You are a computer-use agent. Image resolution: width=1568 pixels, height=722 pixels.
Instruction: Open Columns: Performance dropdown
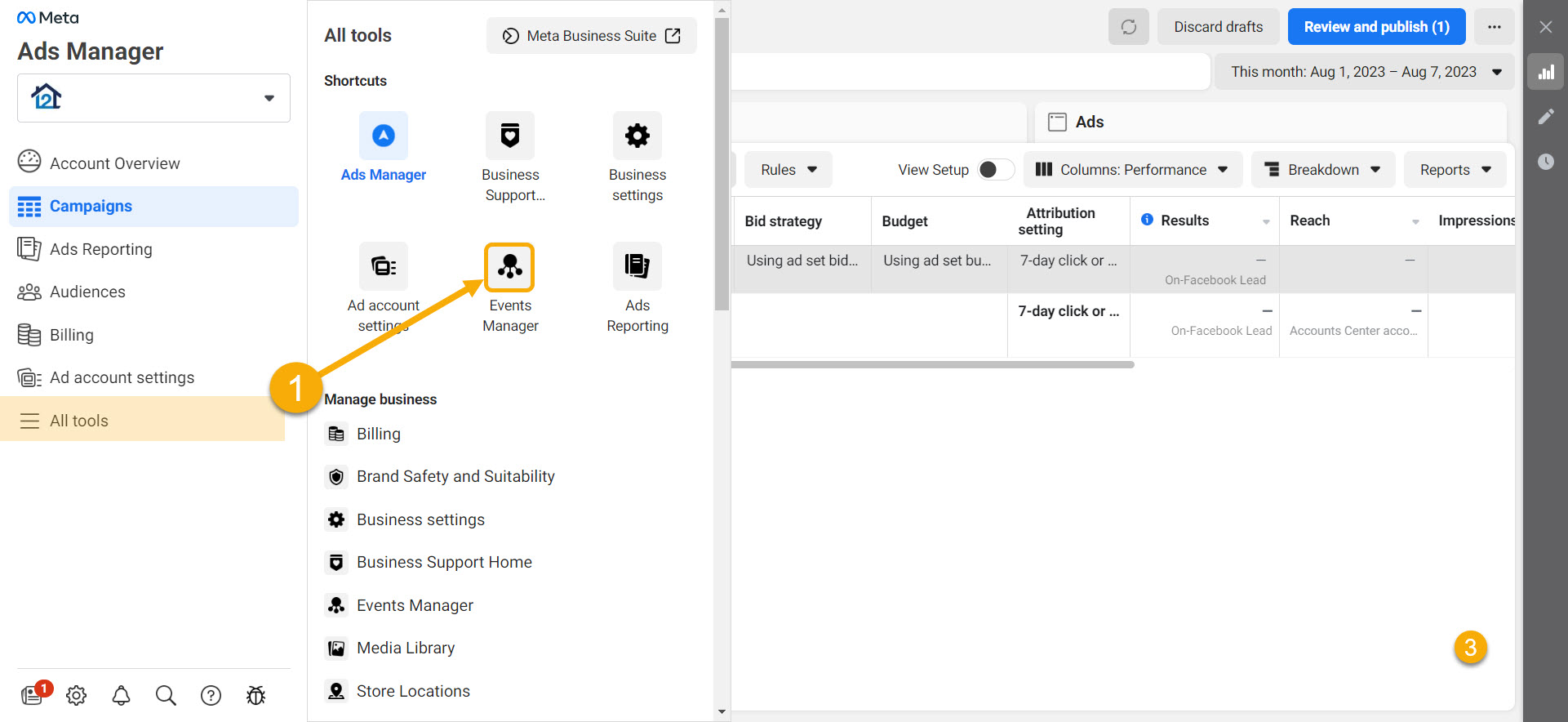pos(1133,169)
